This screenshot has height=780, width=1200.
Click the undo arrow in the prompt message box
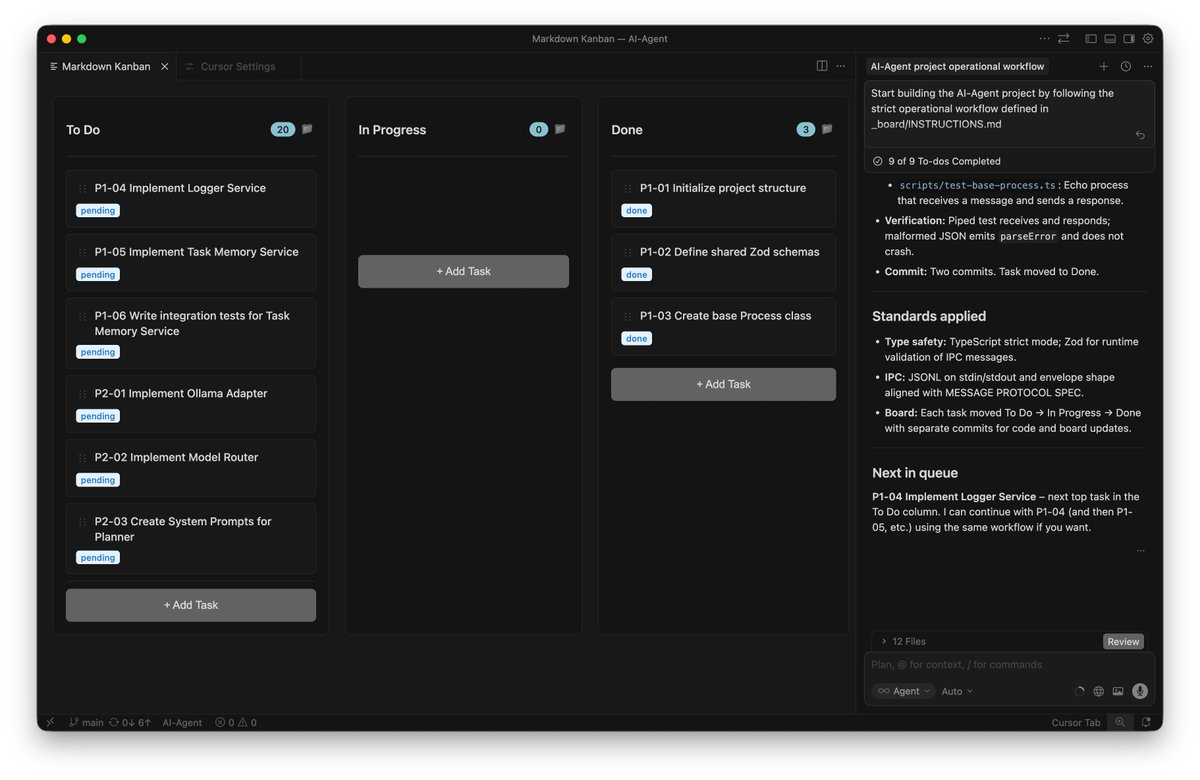click(x=1140, y=134)
